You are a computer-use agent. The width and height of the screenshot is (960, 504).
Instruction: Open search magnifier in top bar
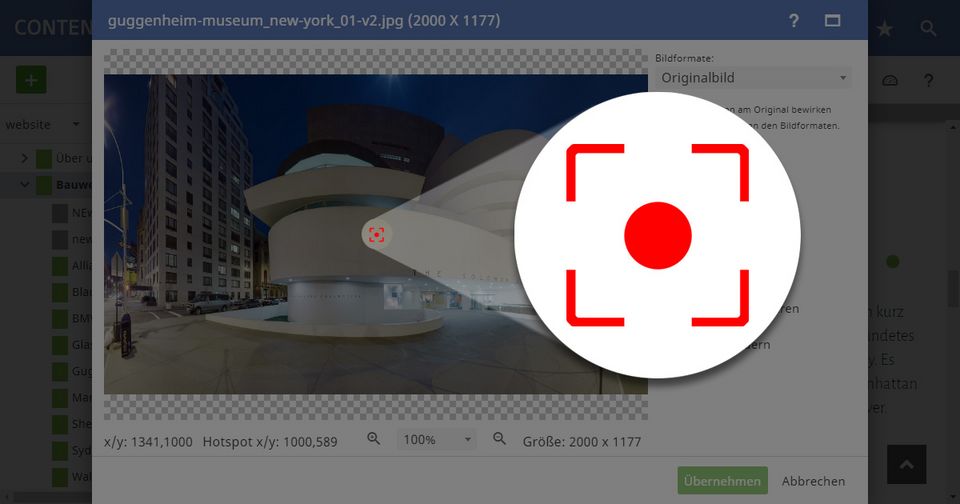pos(929,29)
